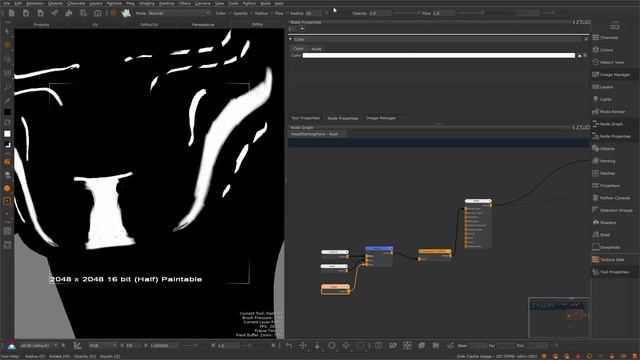Open the Filters menu

click(184, 3)
